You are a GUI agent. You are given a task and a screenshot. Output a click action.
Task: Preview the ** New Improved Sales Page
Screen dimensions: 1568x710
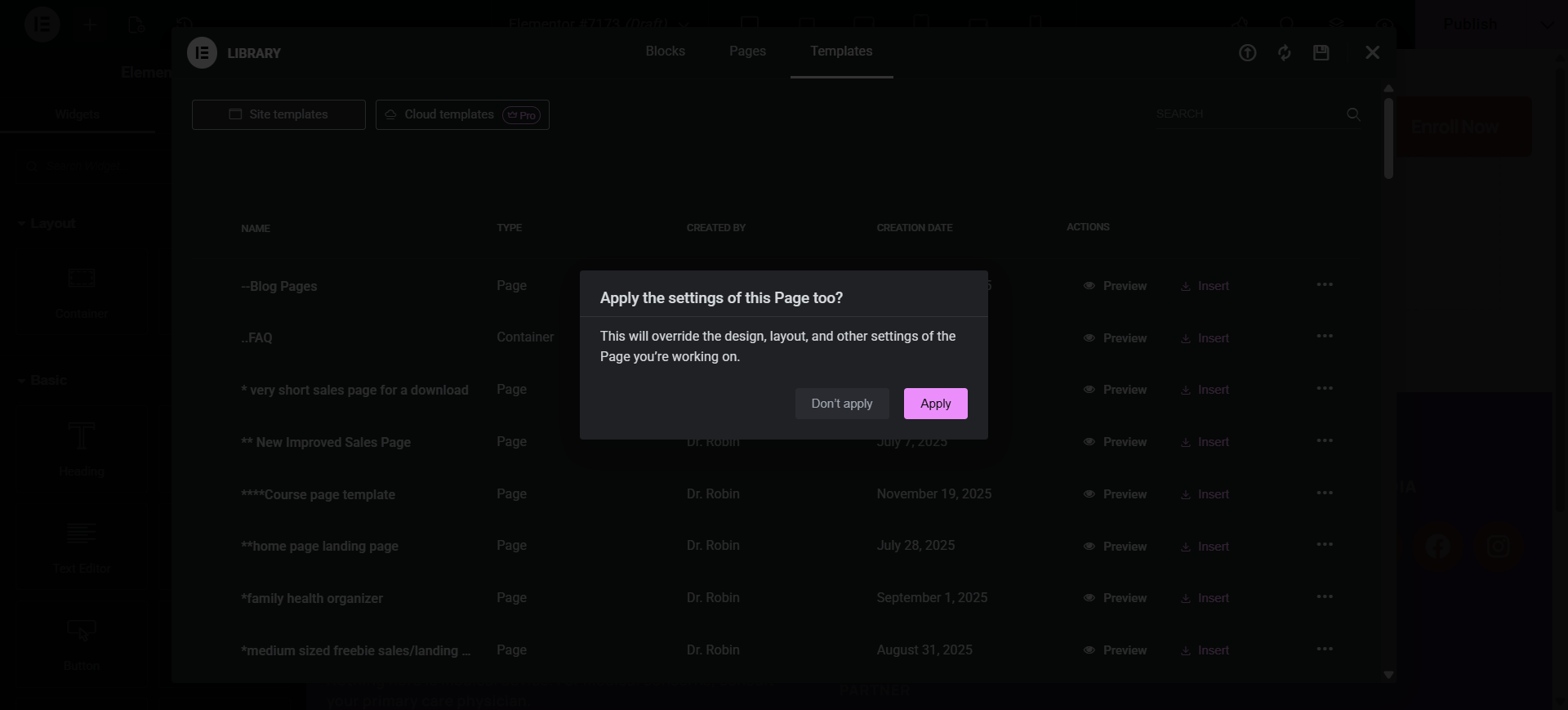click(1115, 442)
